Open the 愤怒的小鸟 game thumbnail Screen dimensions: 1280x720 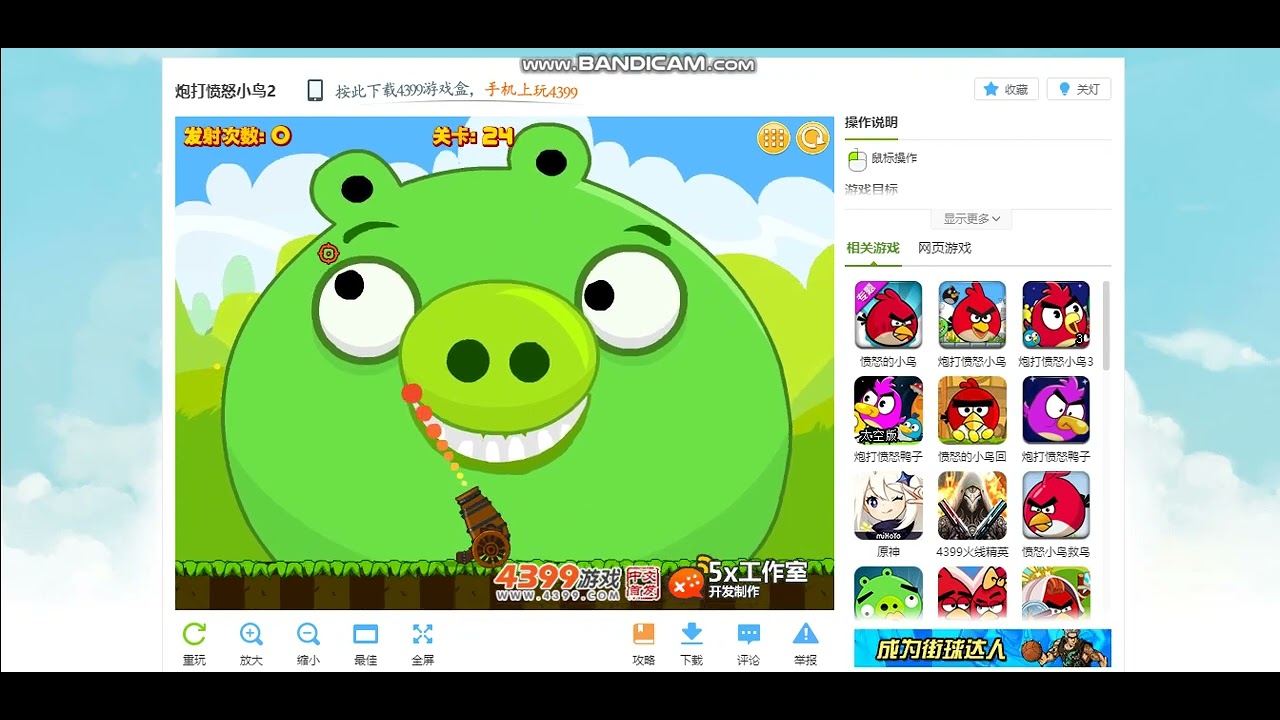[888, 314]
